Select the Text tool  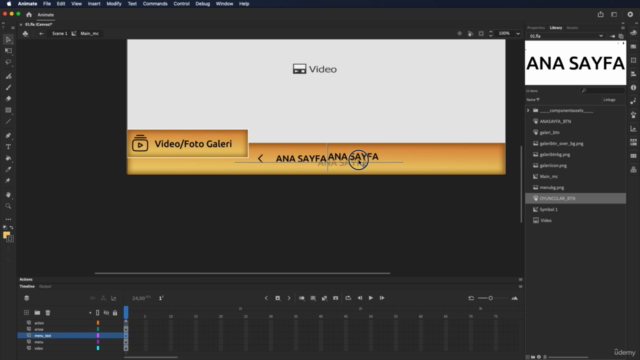pos(8,147)
